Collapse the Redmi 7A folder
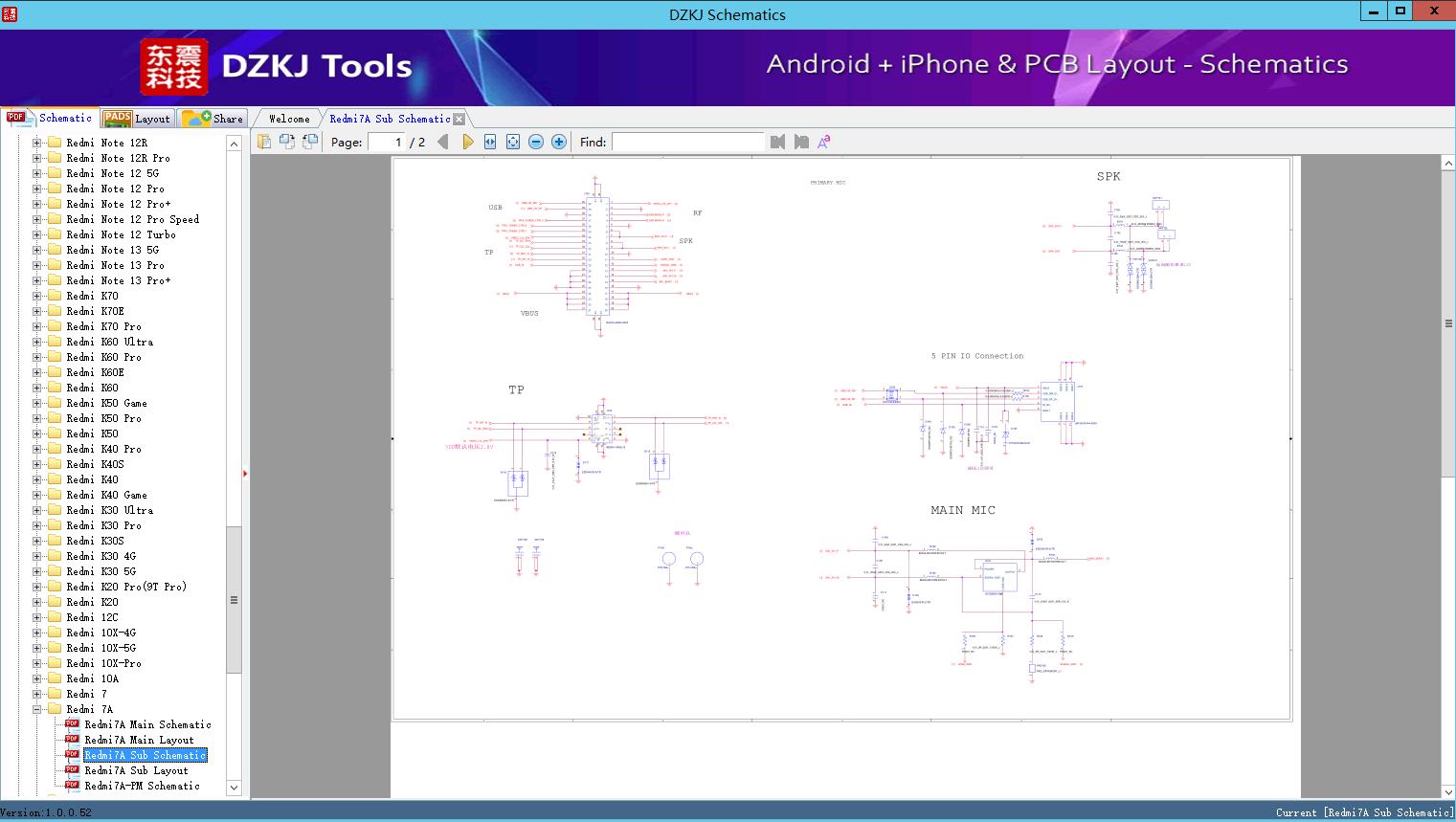1456x822 pixels. click(35, 709)
